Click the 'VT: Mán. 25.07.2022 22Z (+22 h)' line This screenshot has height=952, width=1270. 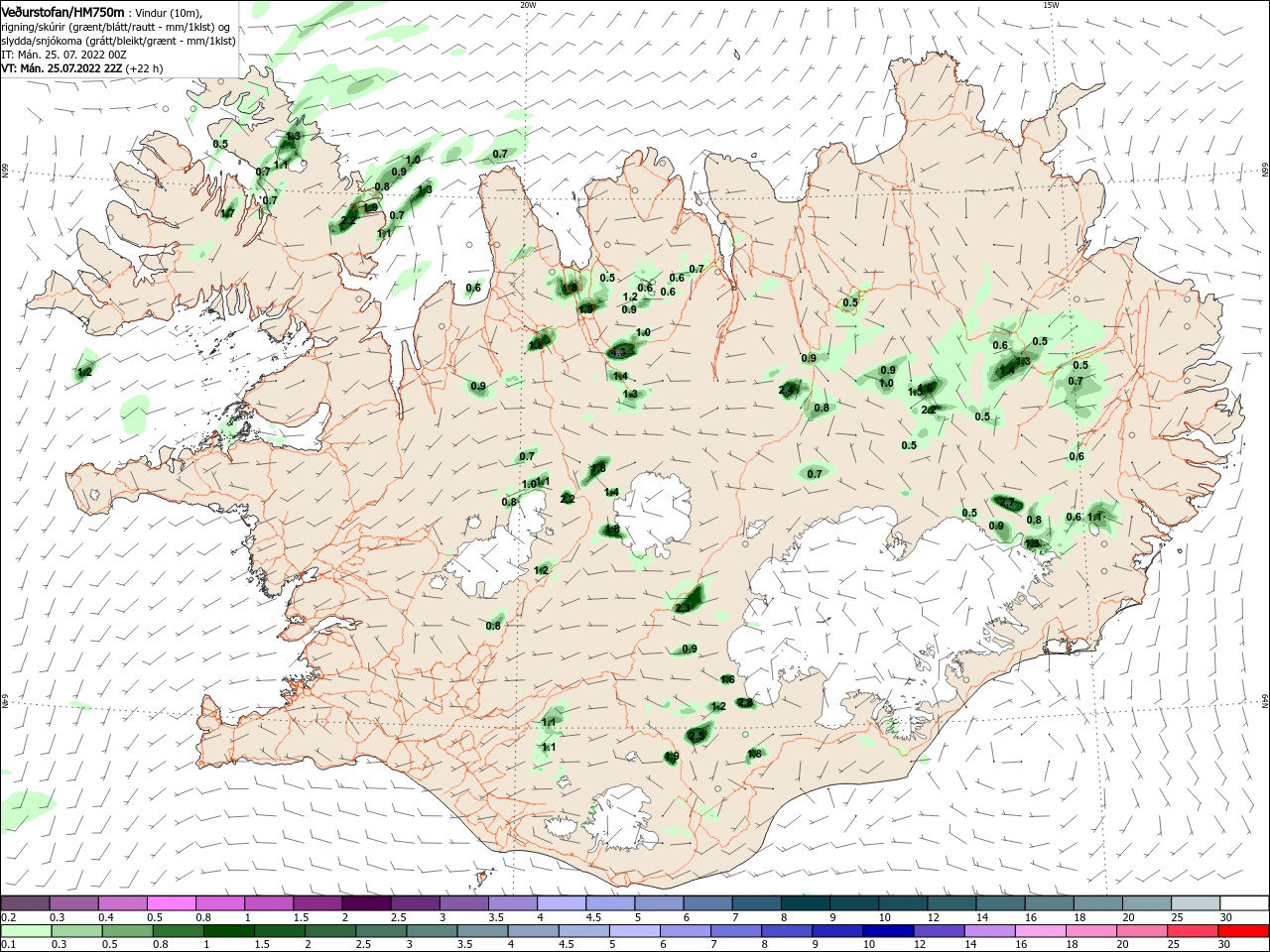(x=82, y=68)
